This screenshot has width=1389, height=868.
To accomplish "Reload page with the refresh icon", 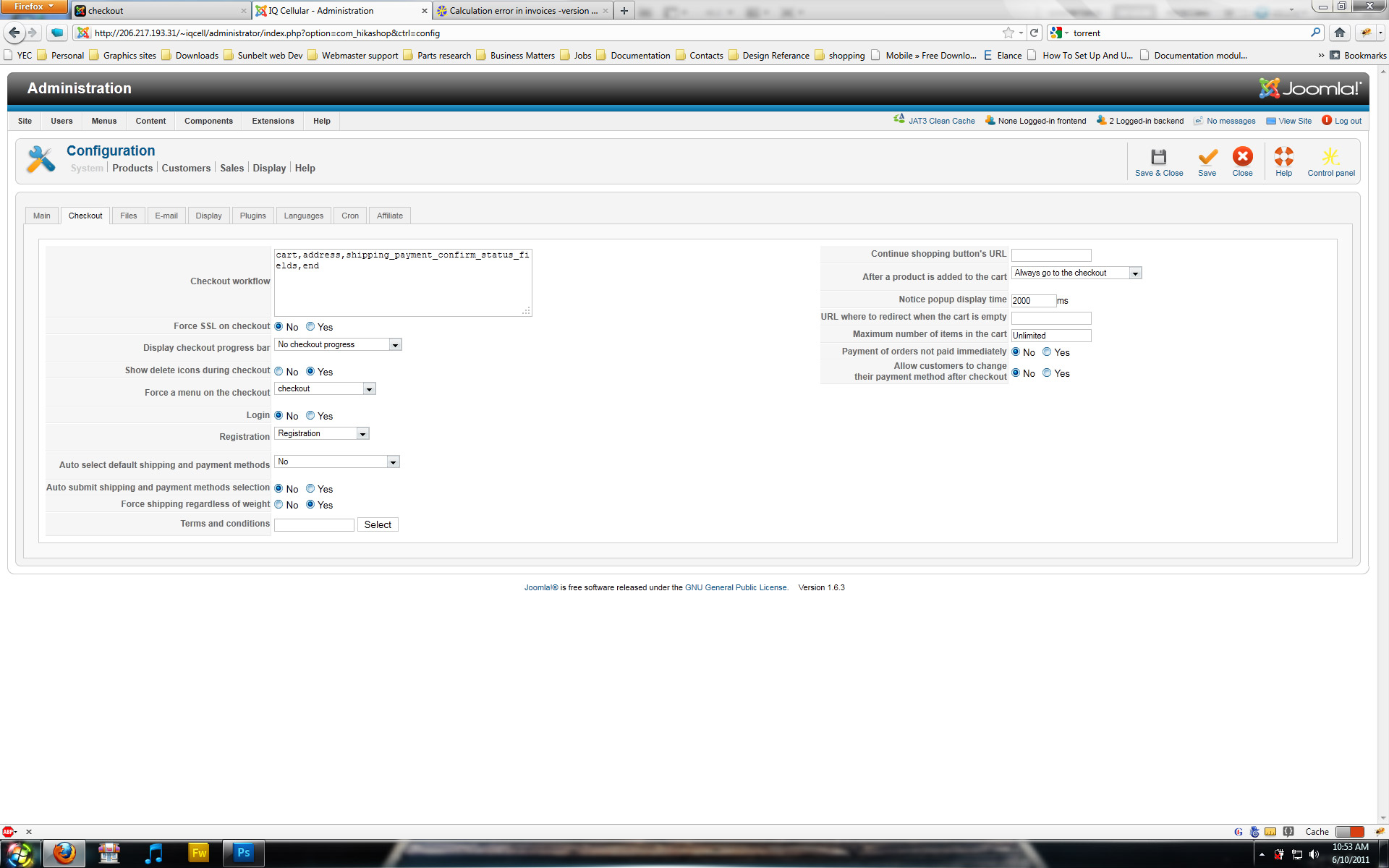I will [x=1035, y=33].
